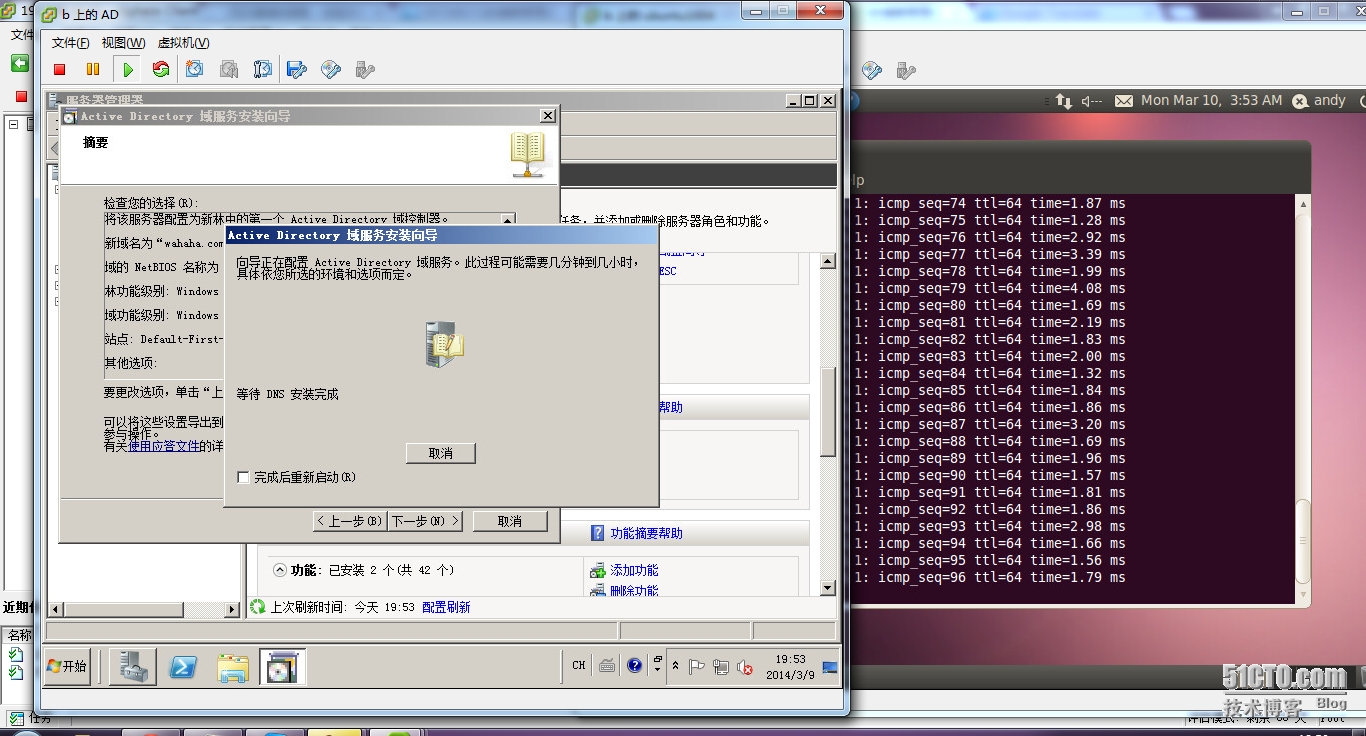
Task: Click the 下一步(N) button
Action: pyautogui.click(x=425, y=521)
